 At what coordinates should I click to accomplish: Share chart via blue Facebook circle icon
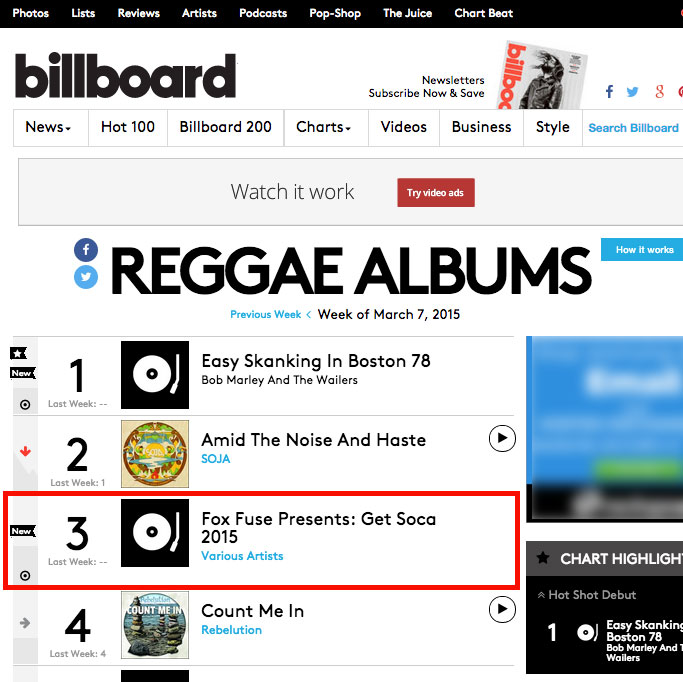click(87, 250)
